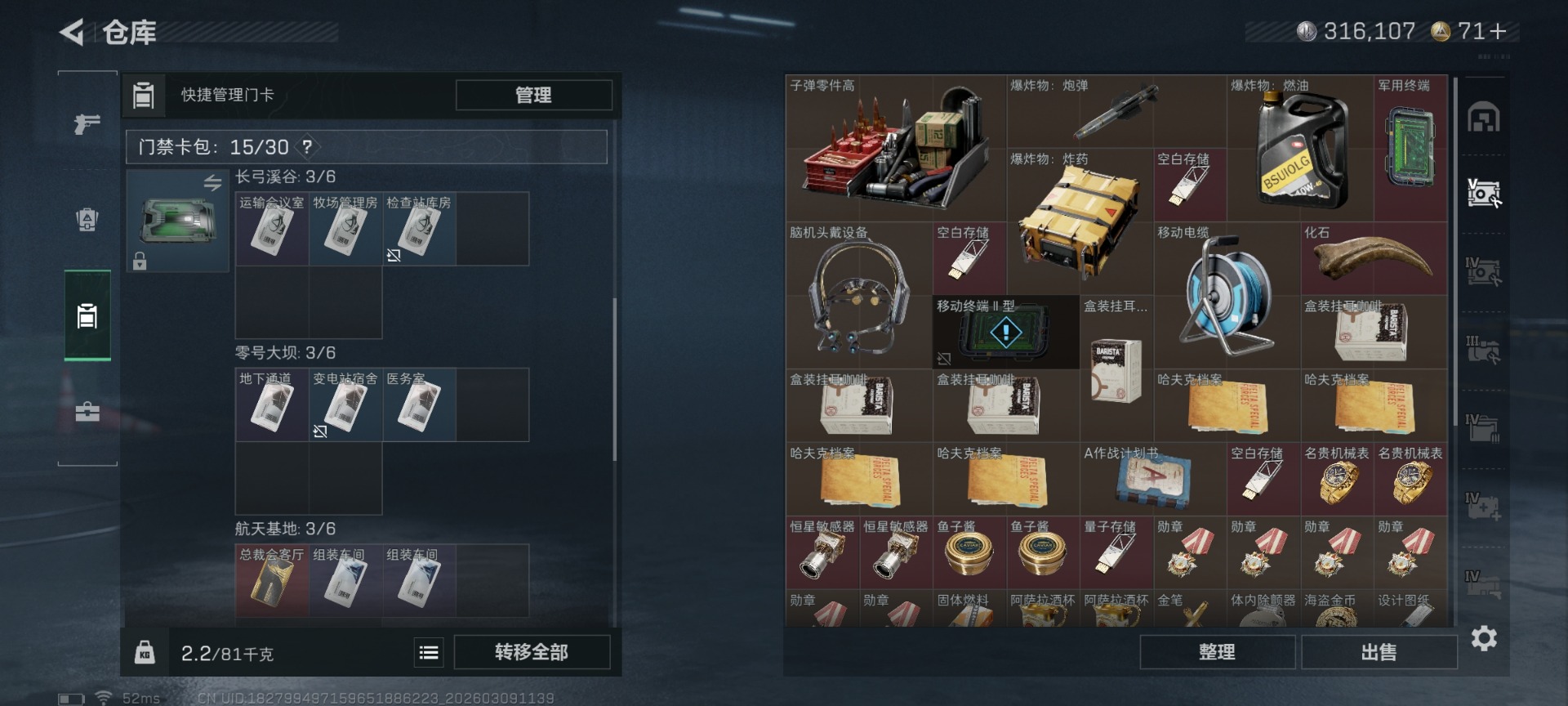Screen dimensions: 1568x706
Task: Select the main stash icon on right sidebar
Action: [x=1484, y=118]
